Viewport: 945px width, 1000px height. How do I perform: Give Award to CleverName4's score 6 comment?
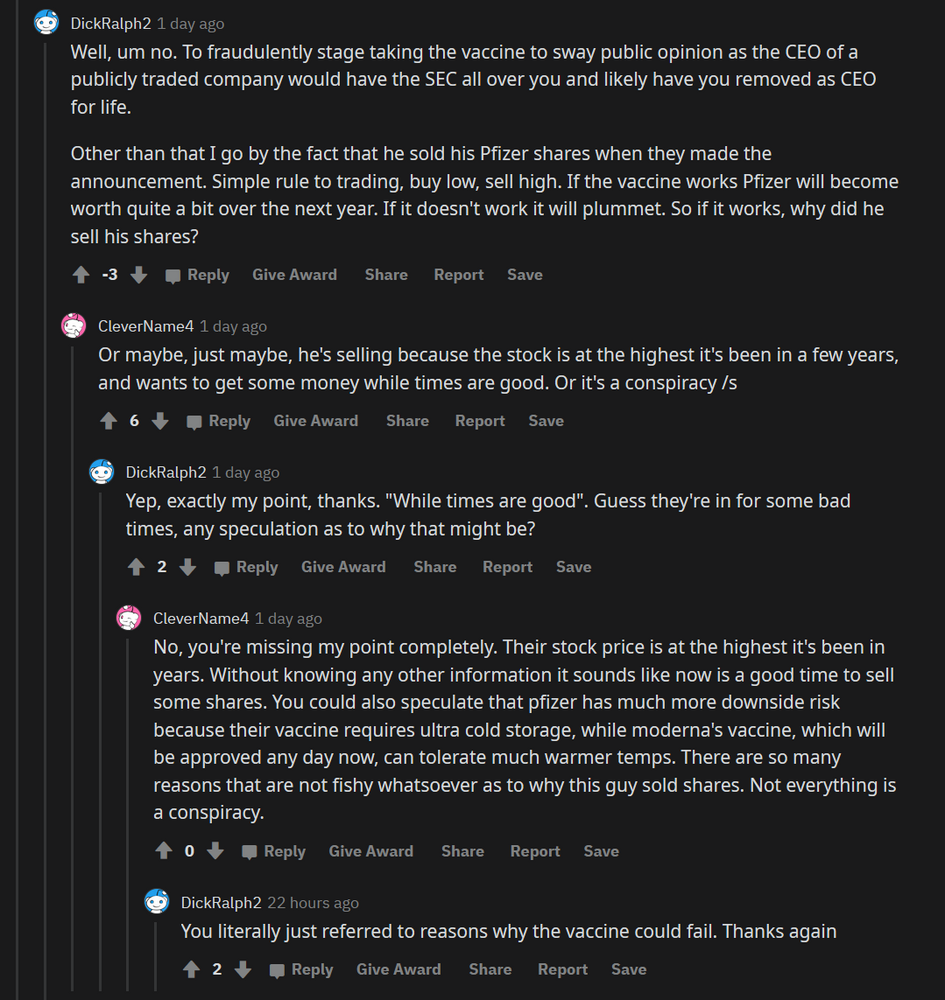[315, 421]
